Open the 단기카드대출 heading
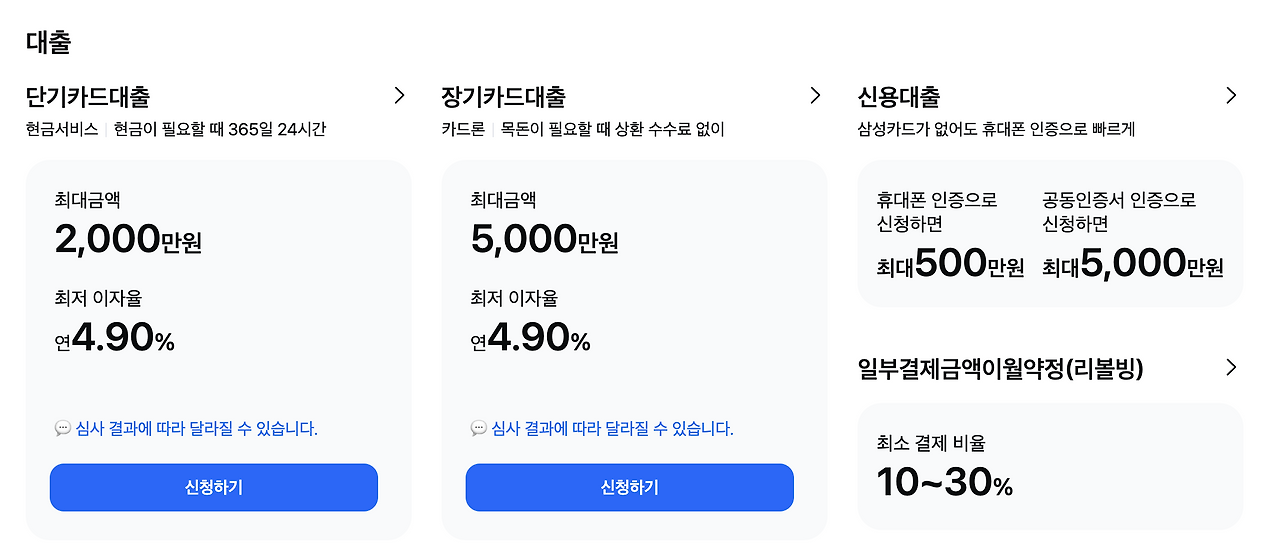 click(88, 97)
